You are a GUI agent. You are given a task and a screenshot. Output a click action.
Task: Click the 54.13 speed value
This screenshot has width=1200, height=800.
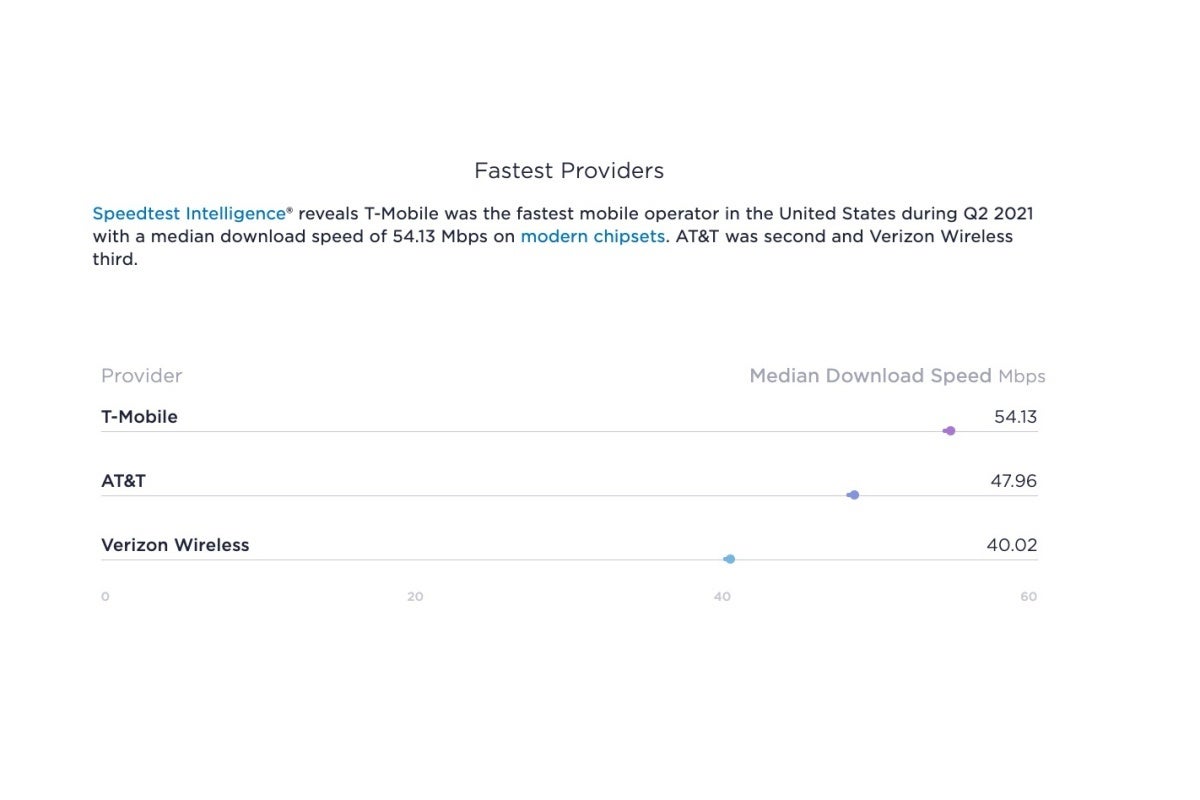[1015, 417]
